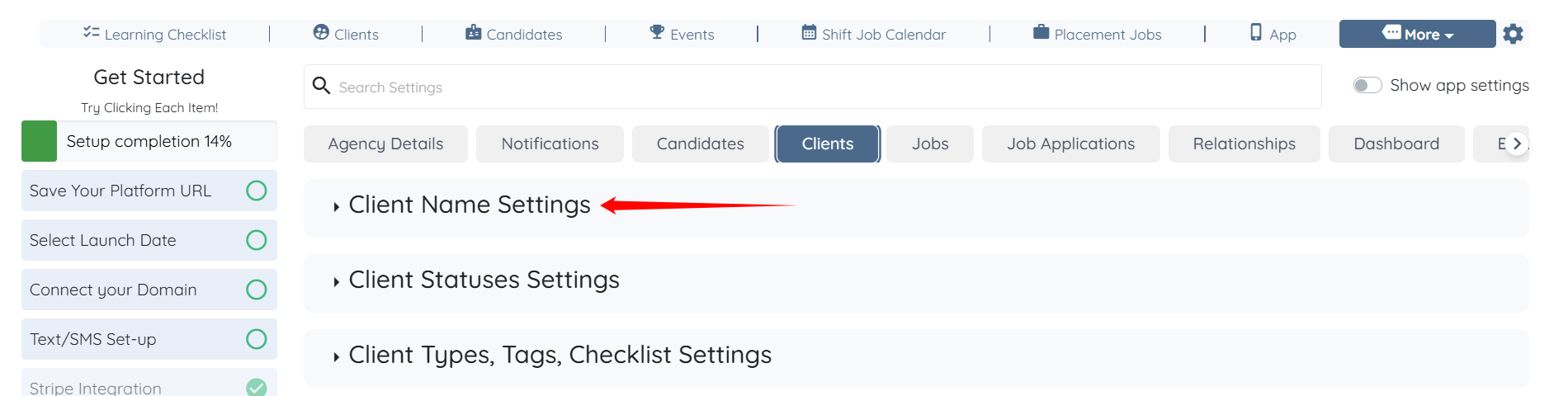Click the Shift Job Calendar icon
This screenshot has width=1568, height=396.
coord(809,33)
